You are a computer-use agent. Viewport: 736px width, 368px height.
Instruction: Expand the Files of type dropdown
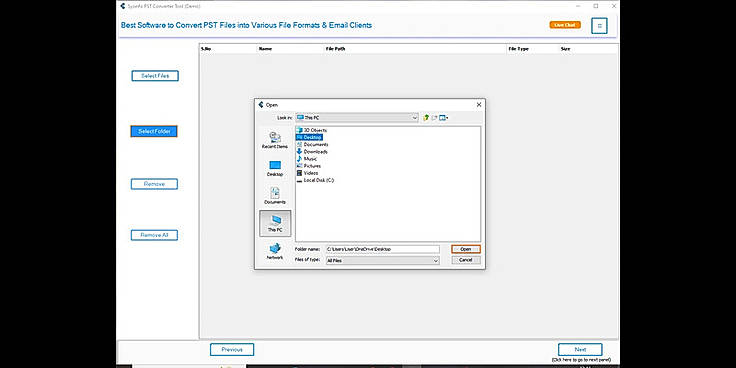[x=436, y=261]
